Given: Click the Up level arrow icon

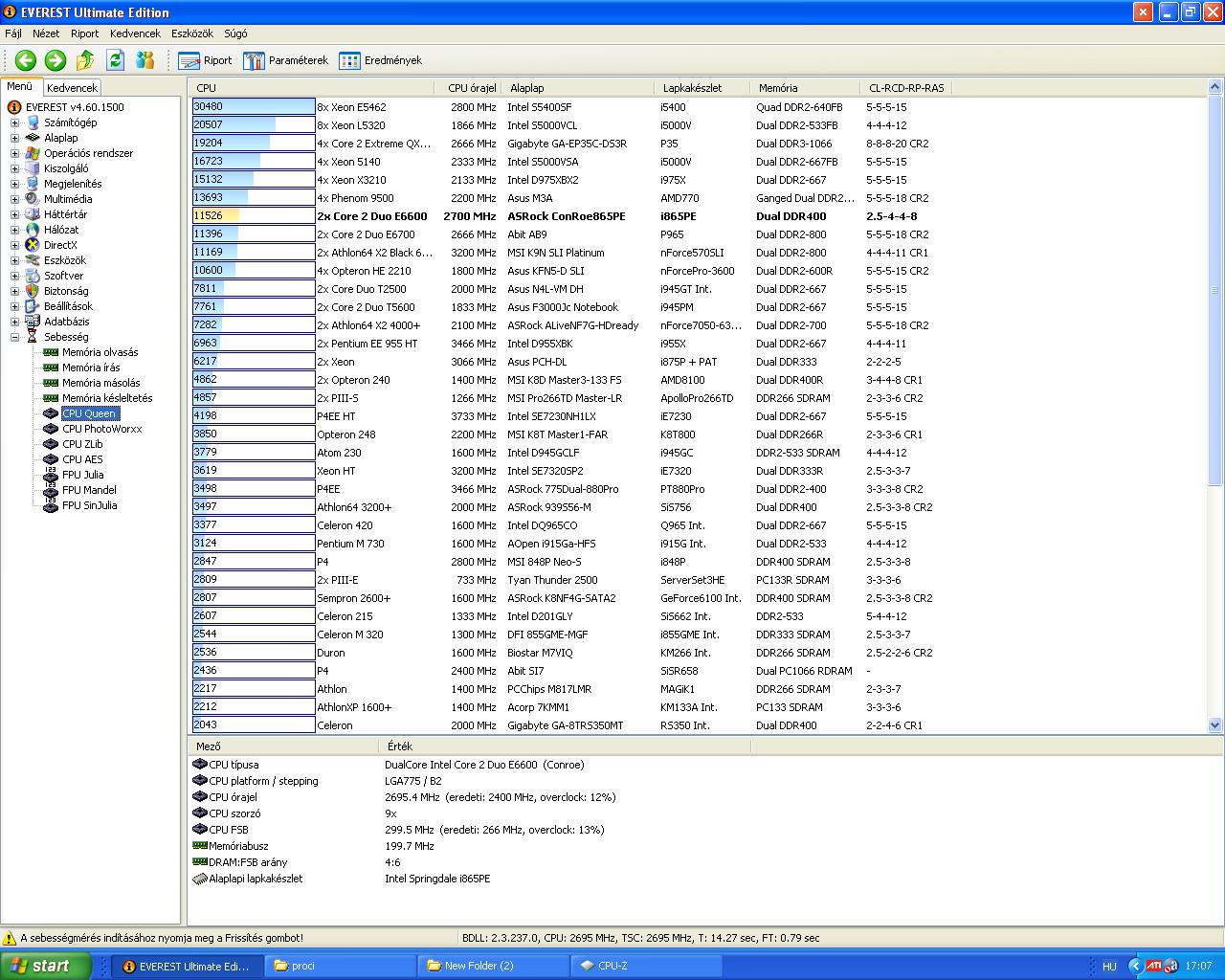Looking at the screenshot, I should coord(85,60).
